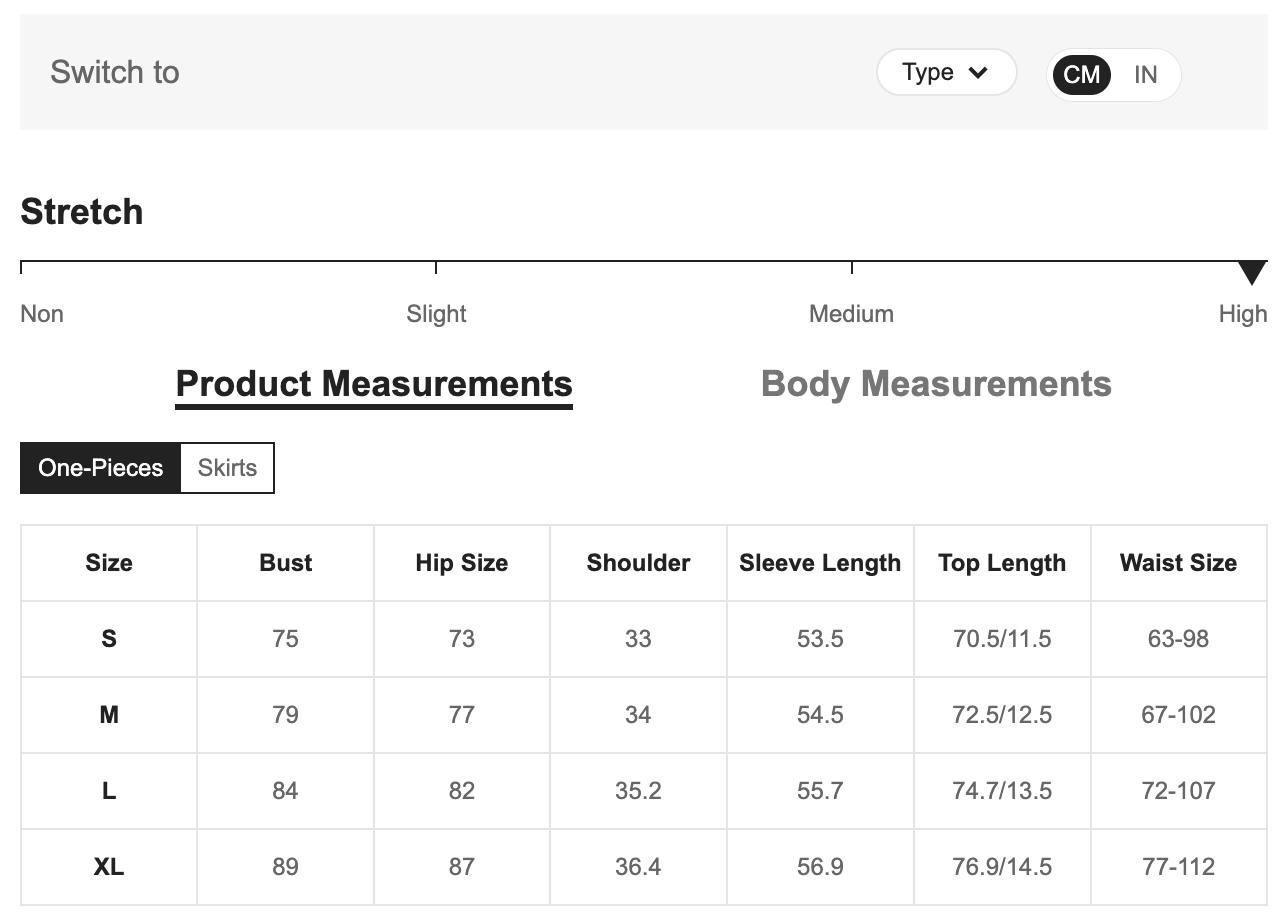Select the S size row label

coord(109,639)
